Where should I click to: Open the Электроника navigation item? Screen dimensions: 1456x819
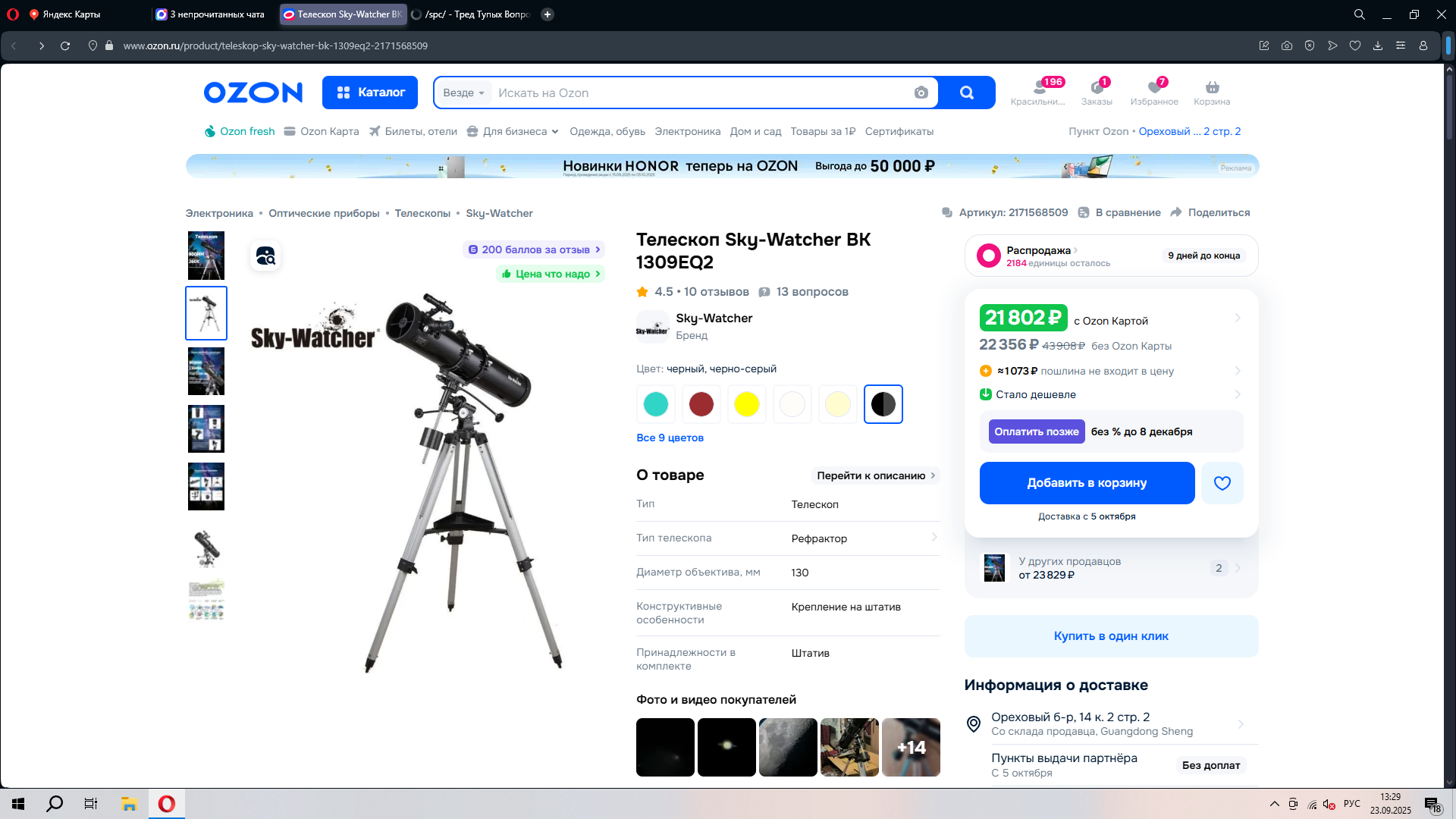coord(687,131)
